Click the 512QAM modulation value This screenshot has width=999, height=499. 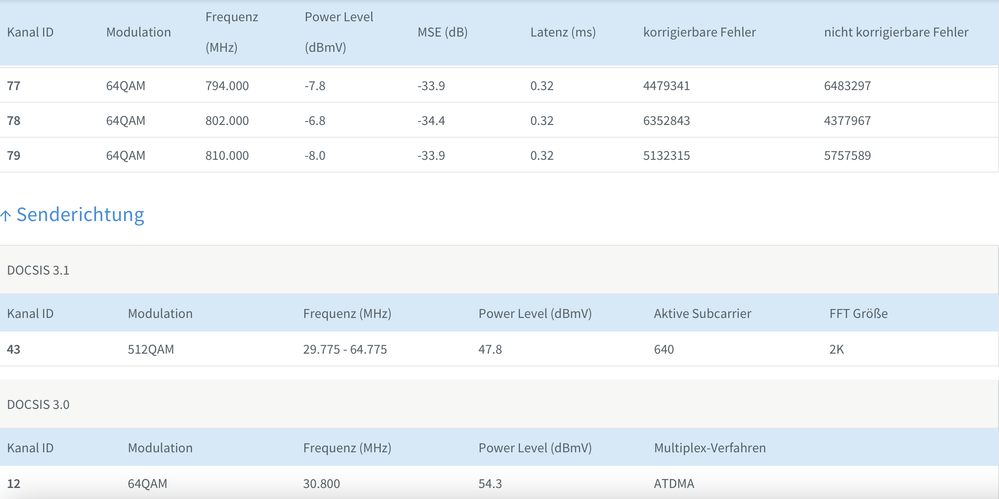tap(151, 349)
